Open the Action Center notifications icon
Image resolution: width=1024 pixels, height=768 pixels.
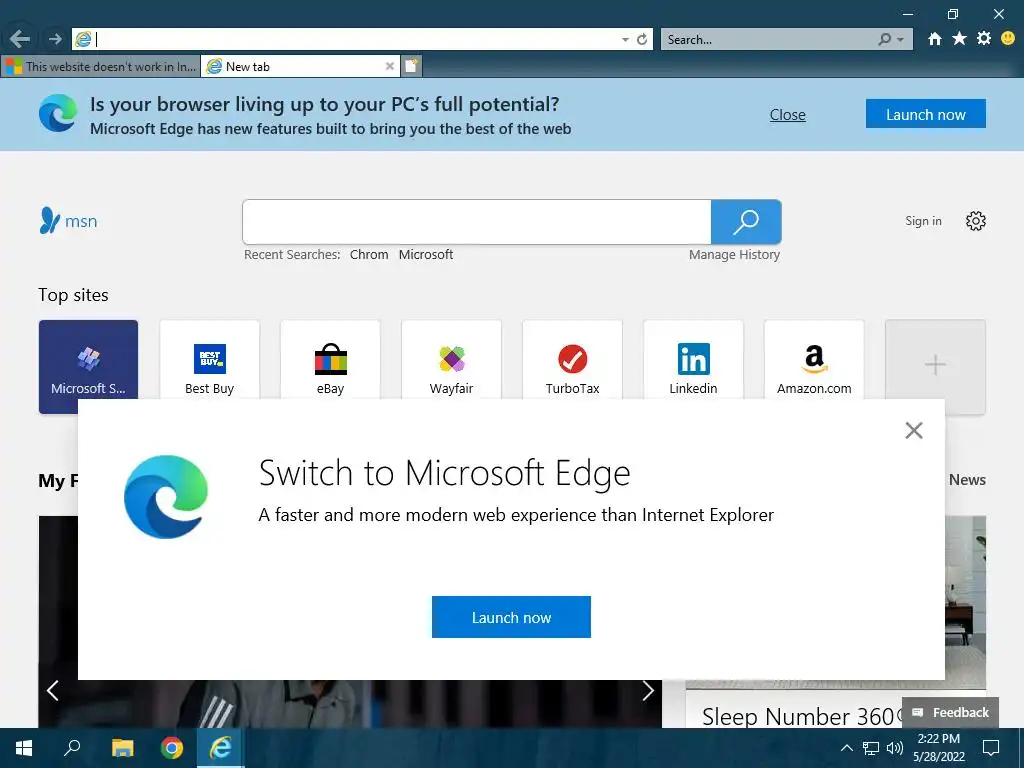(x=991, y=748)
